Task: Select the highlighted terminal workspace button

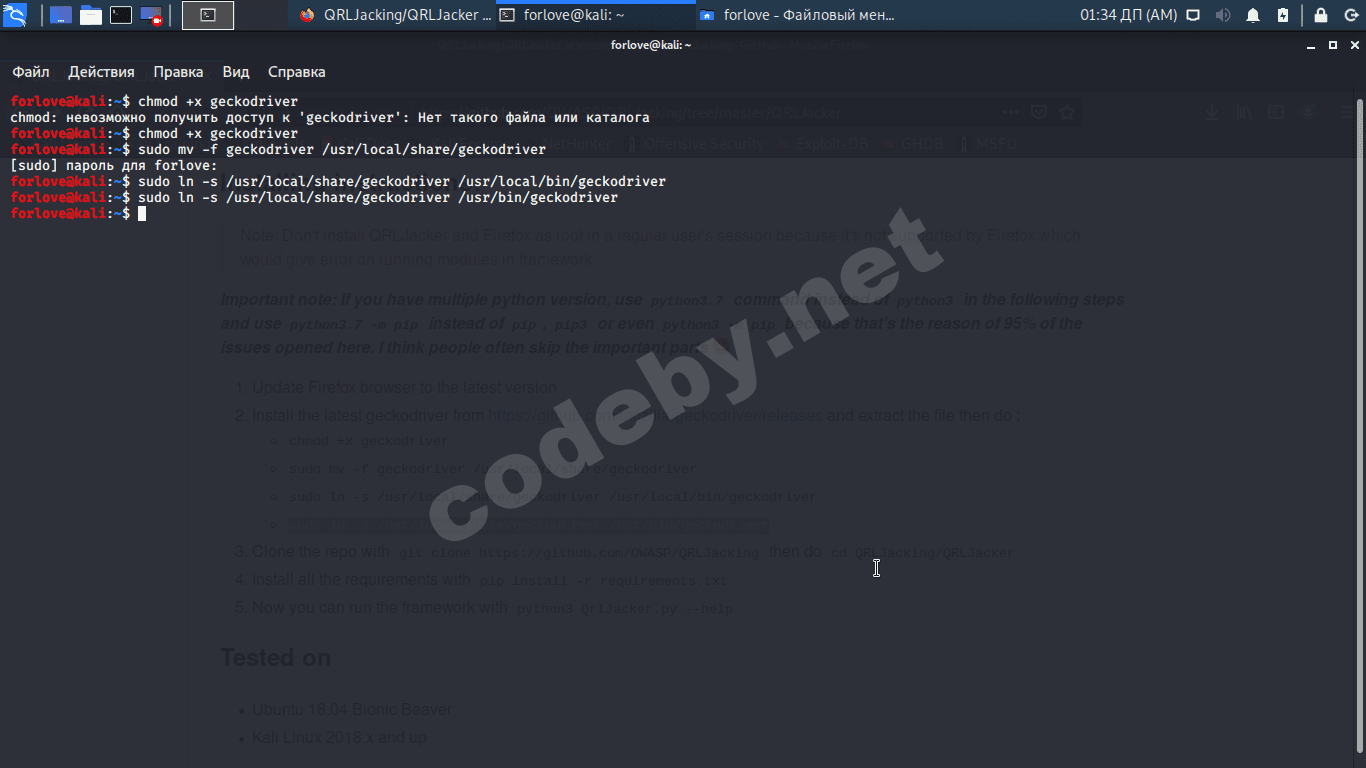Action: click(x=208, y=15)
